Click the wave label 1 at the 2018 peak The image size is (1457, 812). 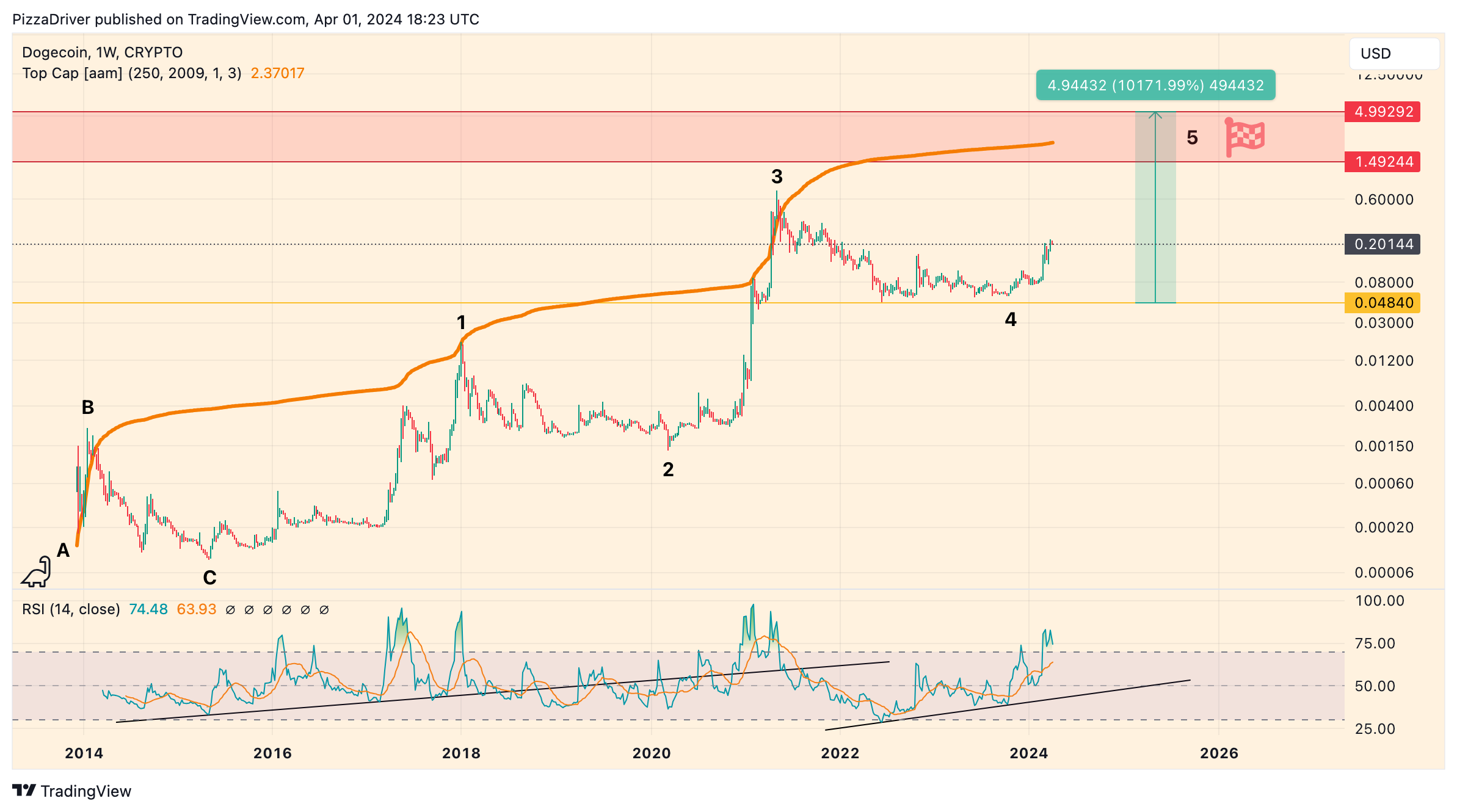tap(462, 322)
